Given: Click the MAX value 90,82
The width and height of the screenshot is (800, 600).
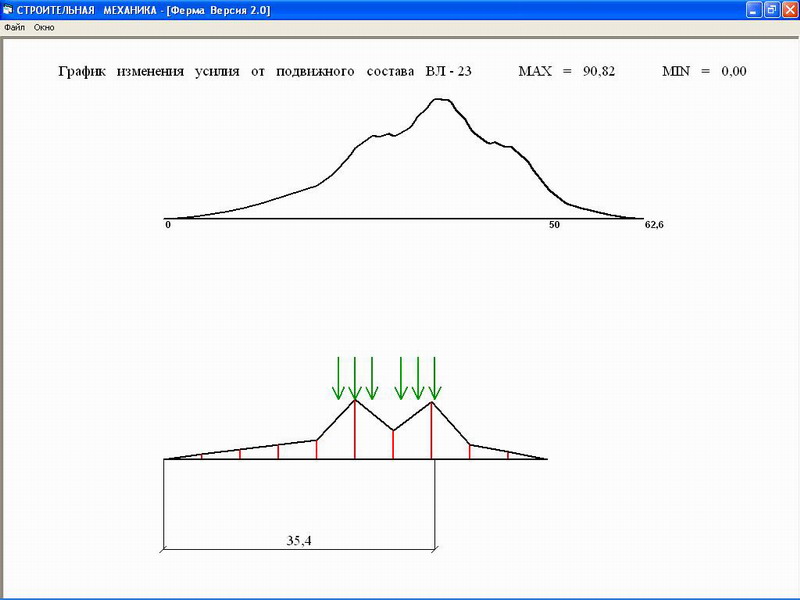Looking at the screenshot, I should tap(599, 71).
